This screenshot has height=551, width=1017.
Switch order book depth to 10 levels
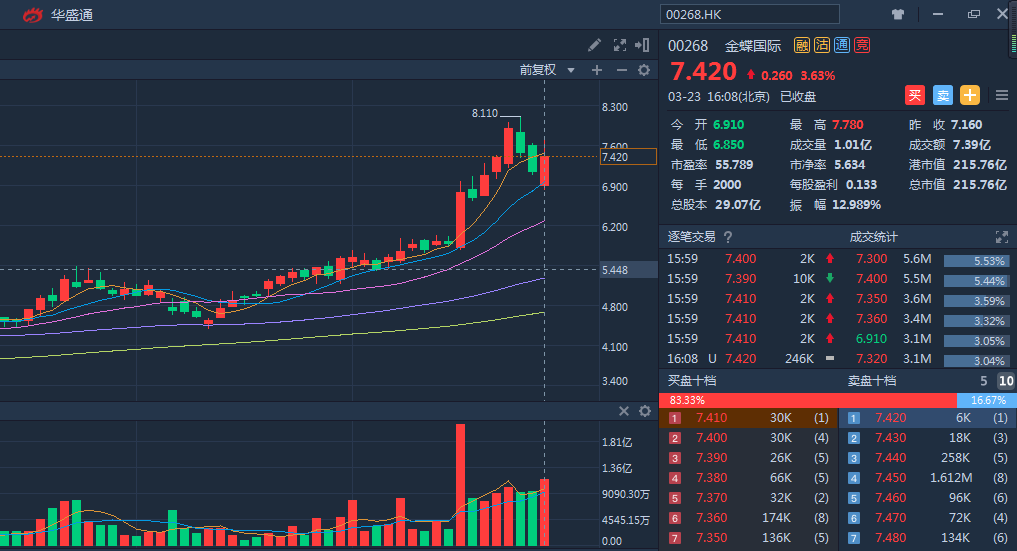(1005, 381)
